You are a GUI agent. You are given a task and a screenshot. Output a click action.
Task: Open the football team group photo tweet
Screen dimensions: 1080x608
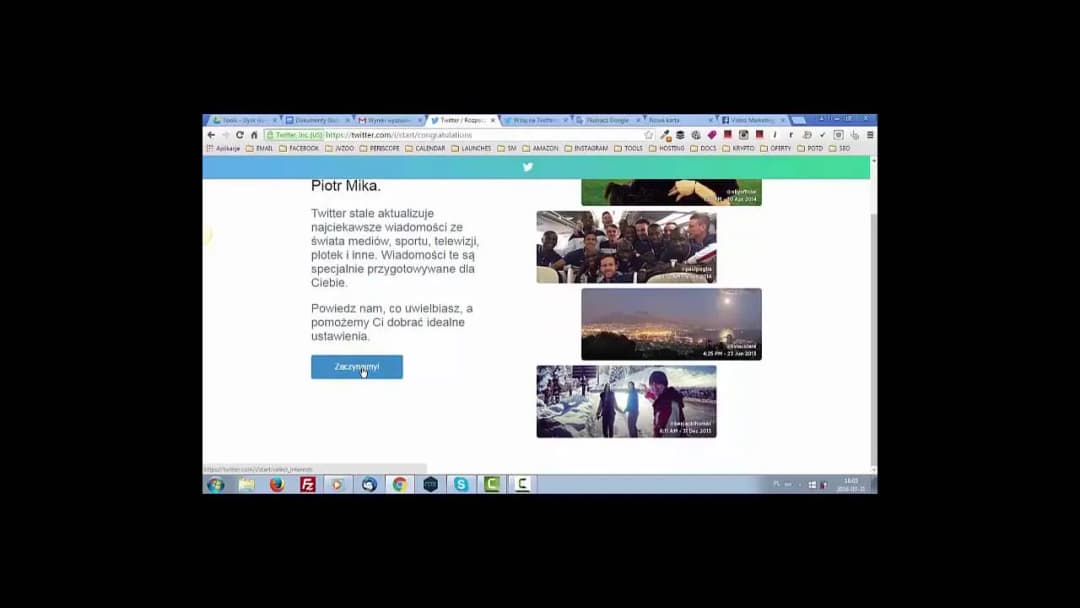point(626,247)
